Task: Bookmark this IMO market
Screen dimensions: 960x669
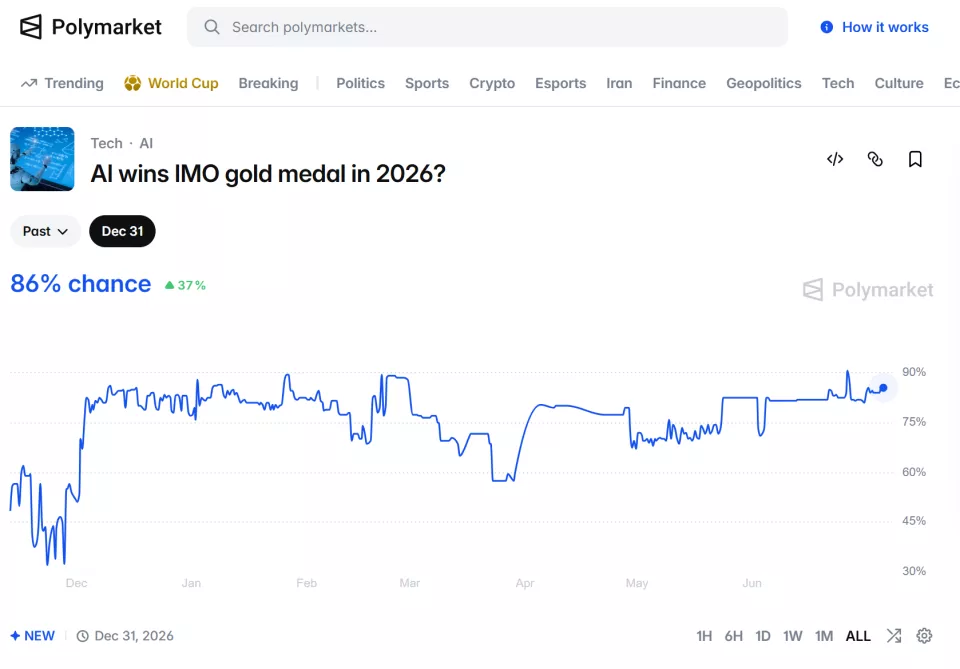Action: click(915, 159)
